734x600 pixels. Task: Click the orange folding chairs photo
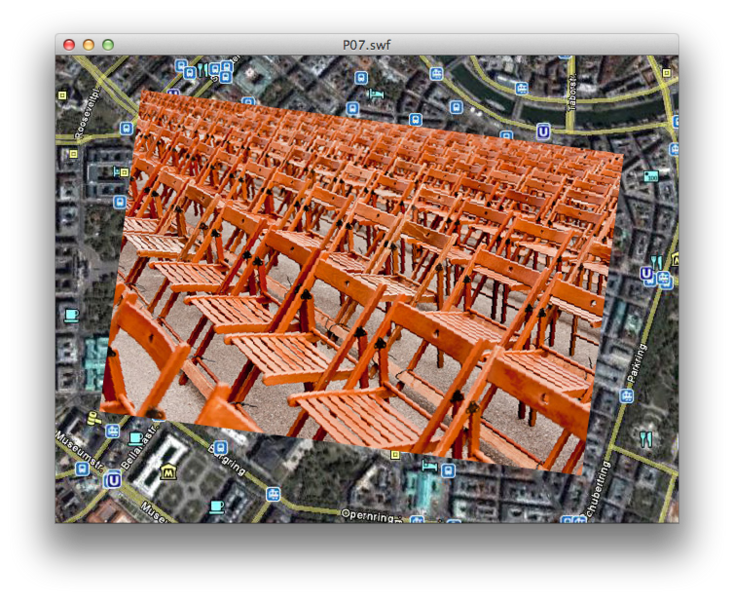pyautogui.click(x=362, y=282)
